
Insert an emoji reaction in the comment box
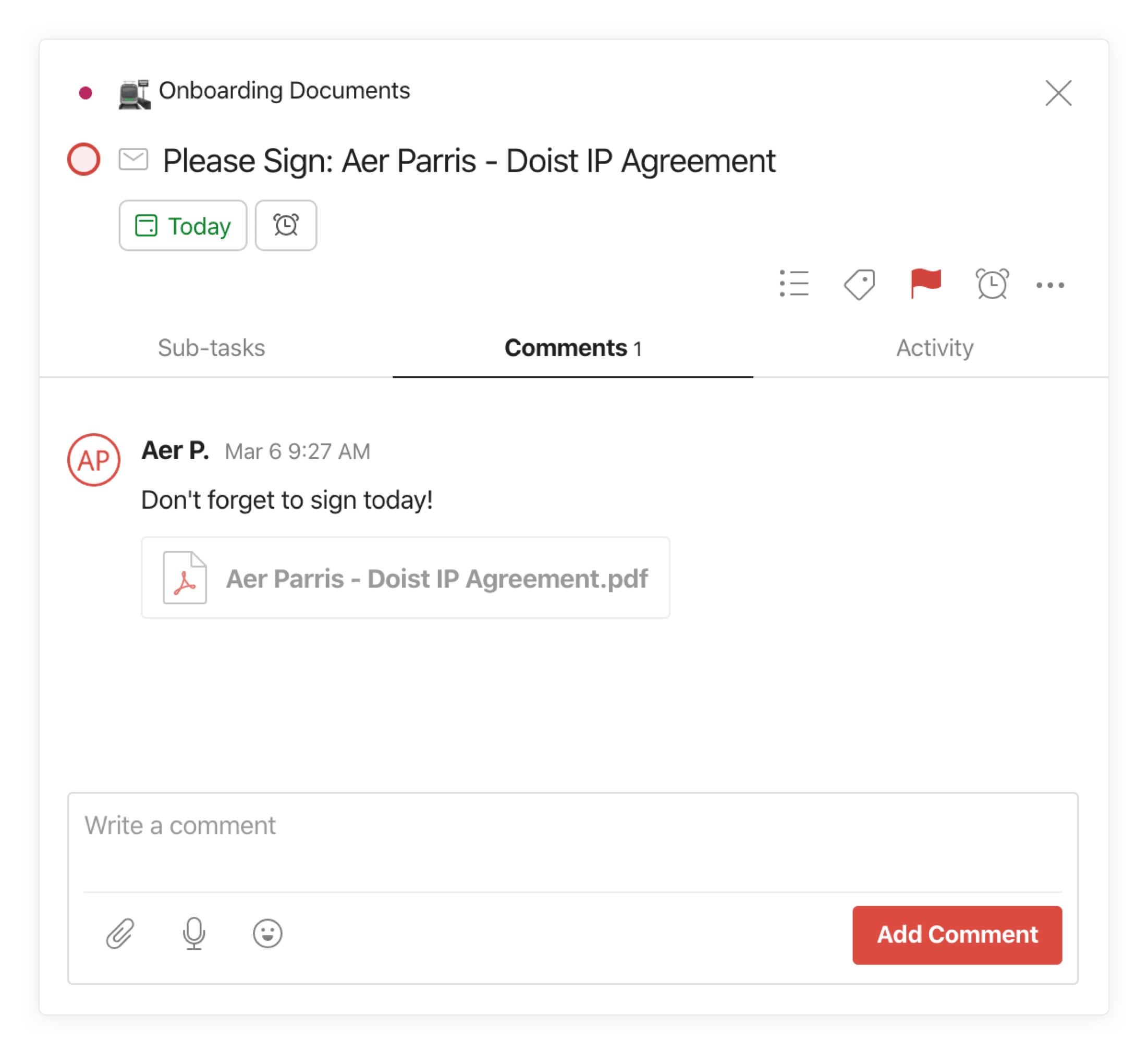(267, 934)
